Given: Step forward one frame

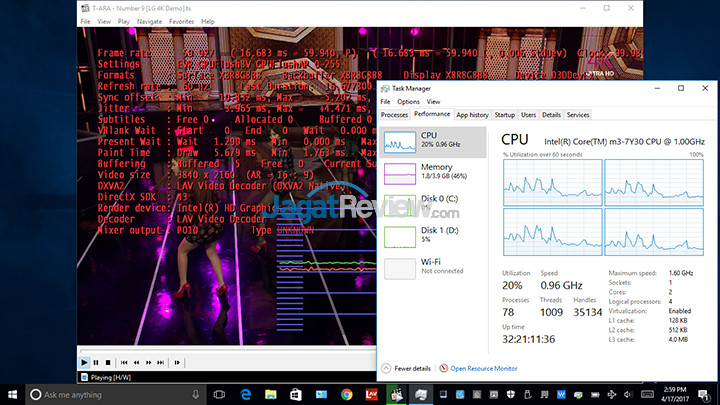Looking at the screenshot, I should (177, 362).
